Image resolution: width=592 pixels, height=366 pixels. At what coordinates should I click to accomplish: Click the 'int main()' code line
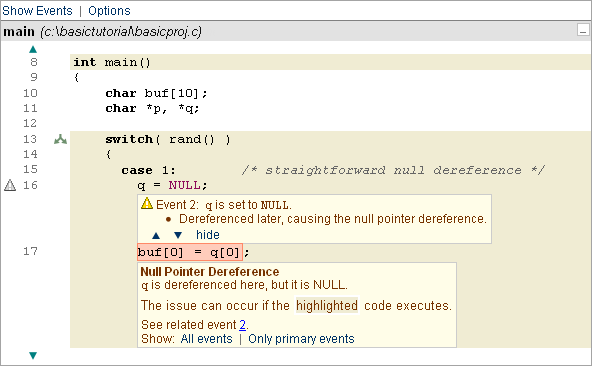coord(112,62)
